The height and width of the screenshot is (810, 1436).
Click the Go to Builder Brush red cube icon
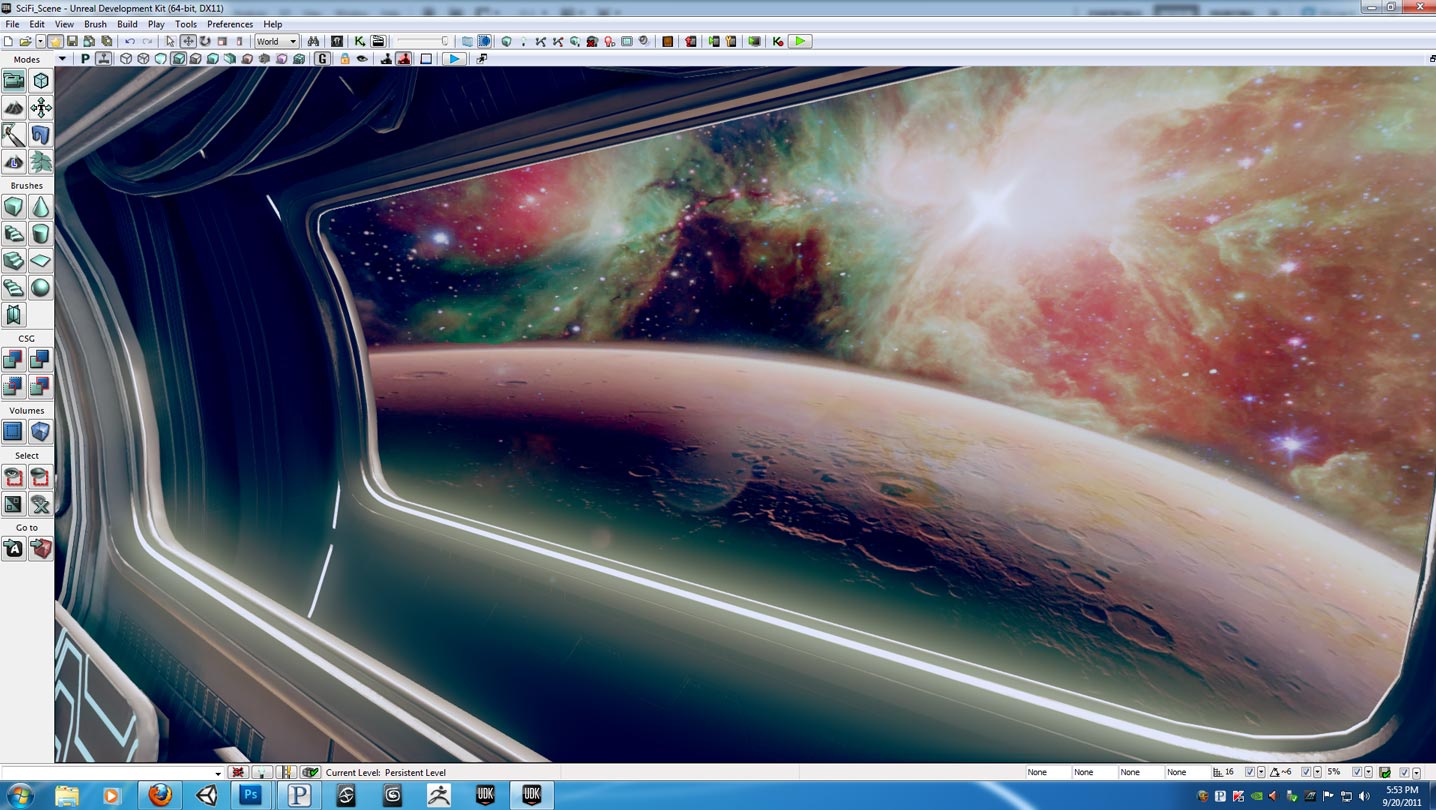41,549
